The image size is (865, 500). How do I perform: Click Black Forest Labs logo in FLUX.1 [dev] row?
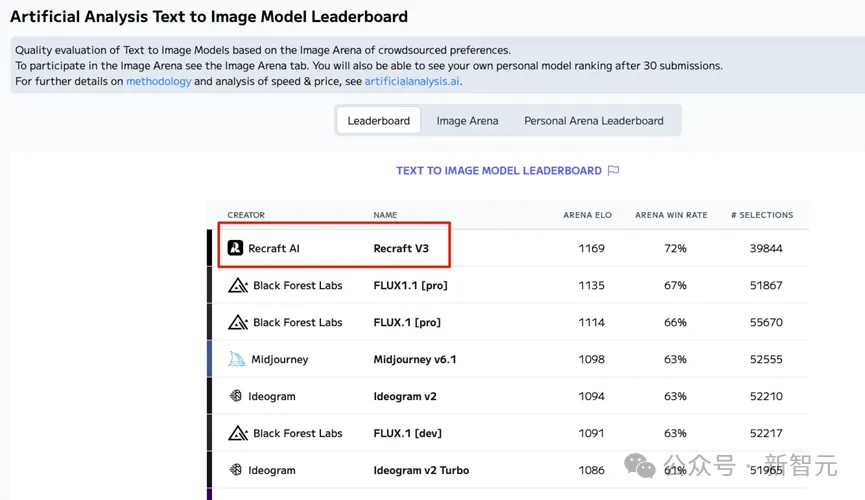(238, 433)
